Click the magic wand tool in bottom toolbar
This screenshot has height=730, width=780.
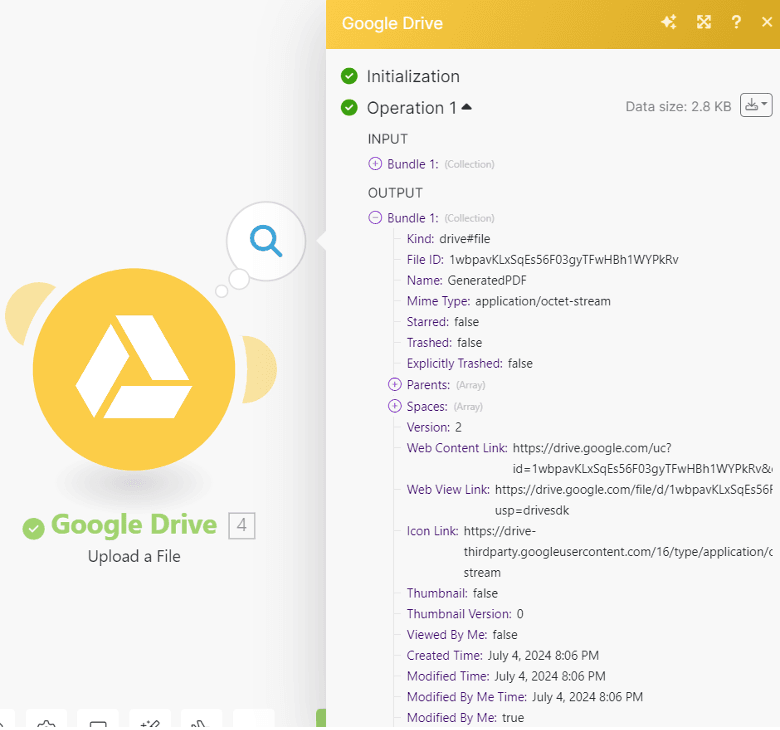(x=150, y=722)
